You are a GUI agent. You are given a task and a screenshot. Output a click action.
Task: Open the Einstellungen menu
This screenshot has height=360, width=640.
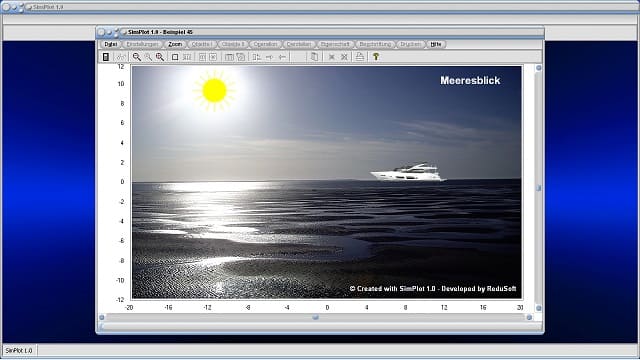142,44
